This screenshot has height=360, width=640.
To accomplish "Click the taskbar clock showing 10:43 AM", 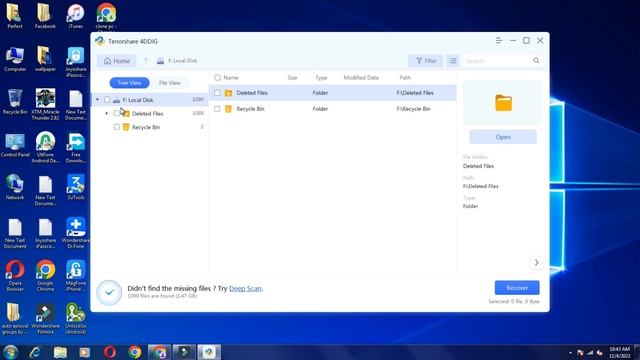I will (x=620, y=352).
